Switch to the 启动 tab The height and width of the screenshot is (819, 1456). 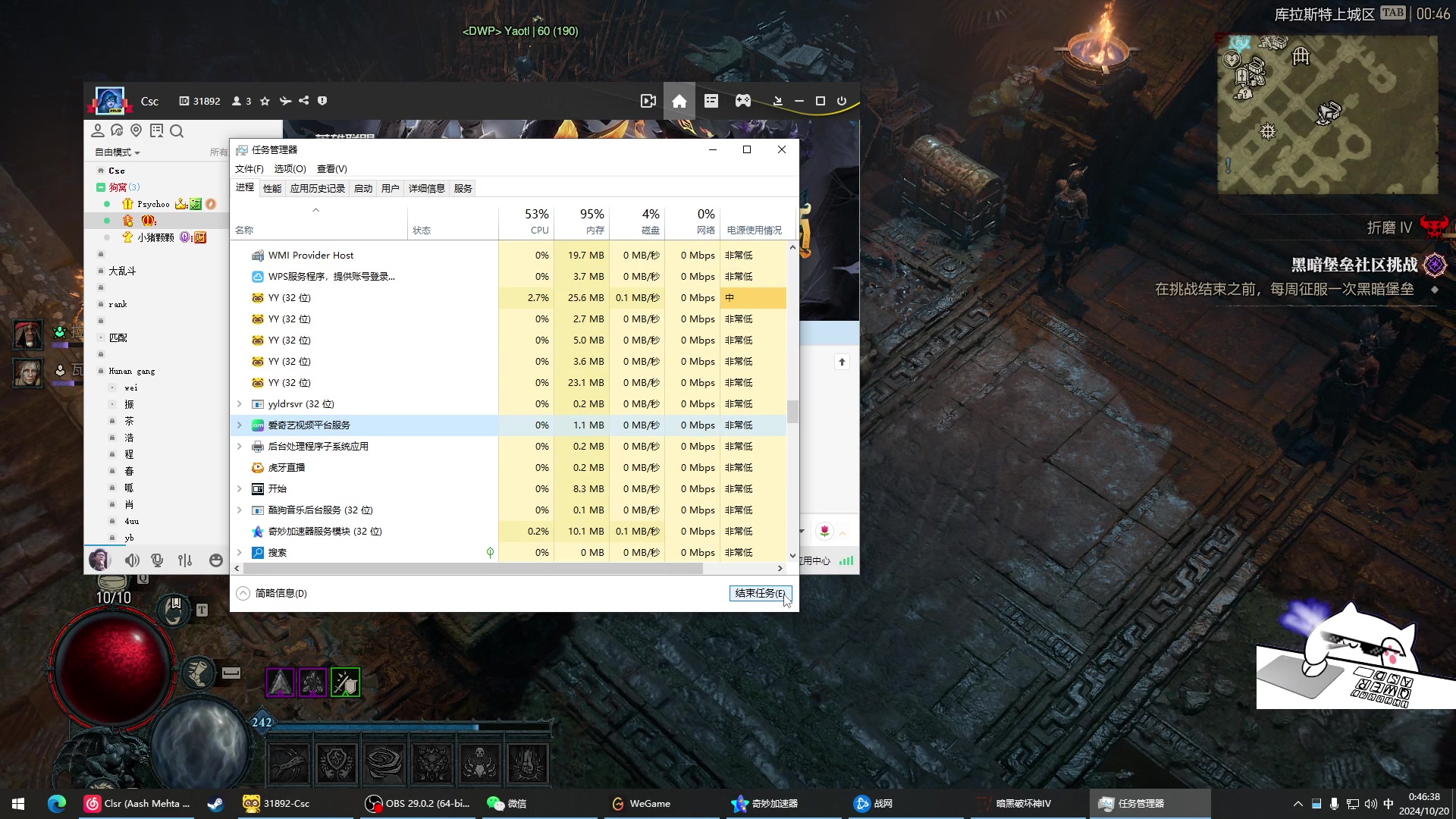pyautogui.click(x=363, y=189)
